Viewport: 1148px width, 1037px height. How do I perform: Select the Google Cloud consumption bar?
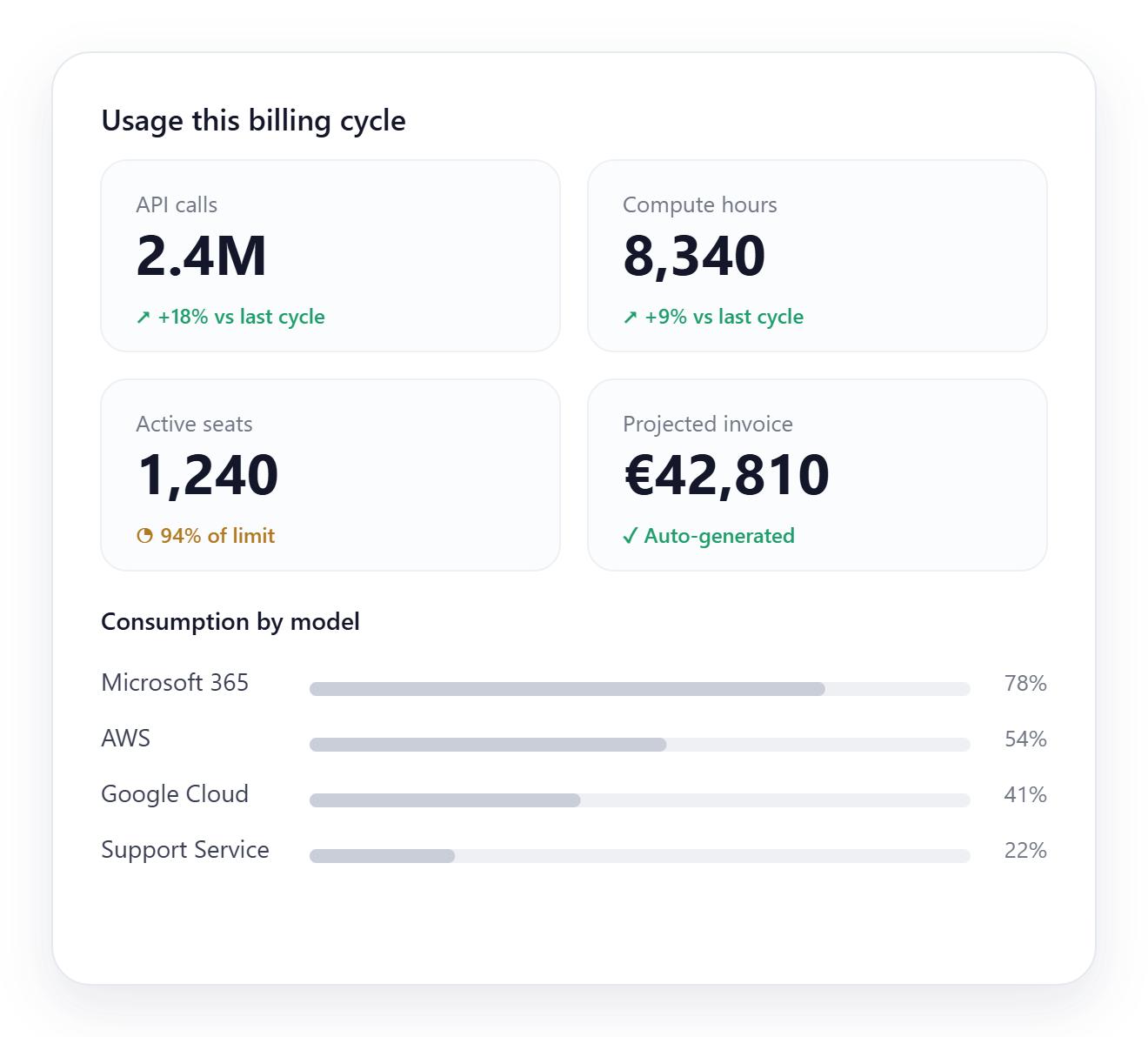[x=640, y=800]
